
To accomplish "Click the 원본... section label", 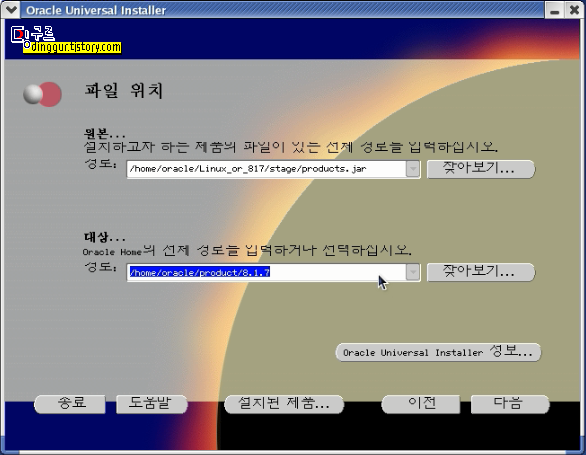I will [104, 133].
